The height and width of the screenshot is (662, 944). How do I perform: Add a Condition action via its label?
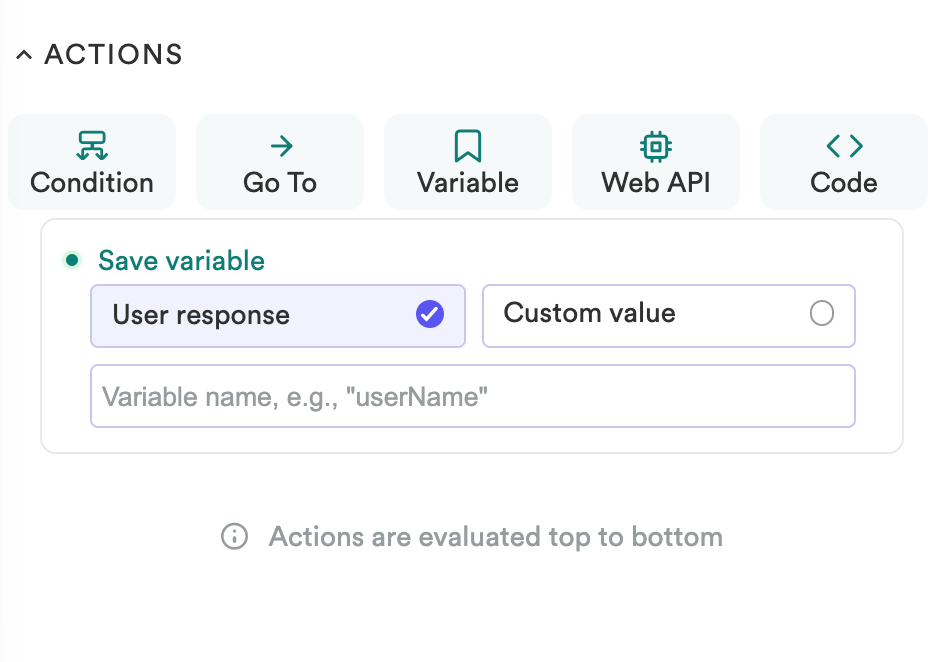(x=92, y=183)
